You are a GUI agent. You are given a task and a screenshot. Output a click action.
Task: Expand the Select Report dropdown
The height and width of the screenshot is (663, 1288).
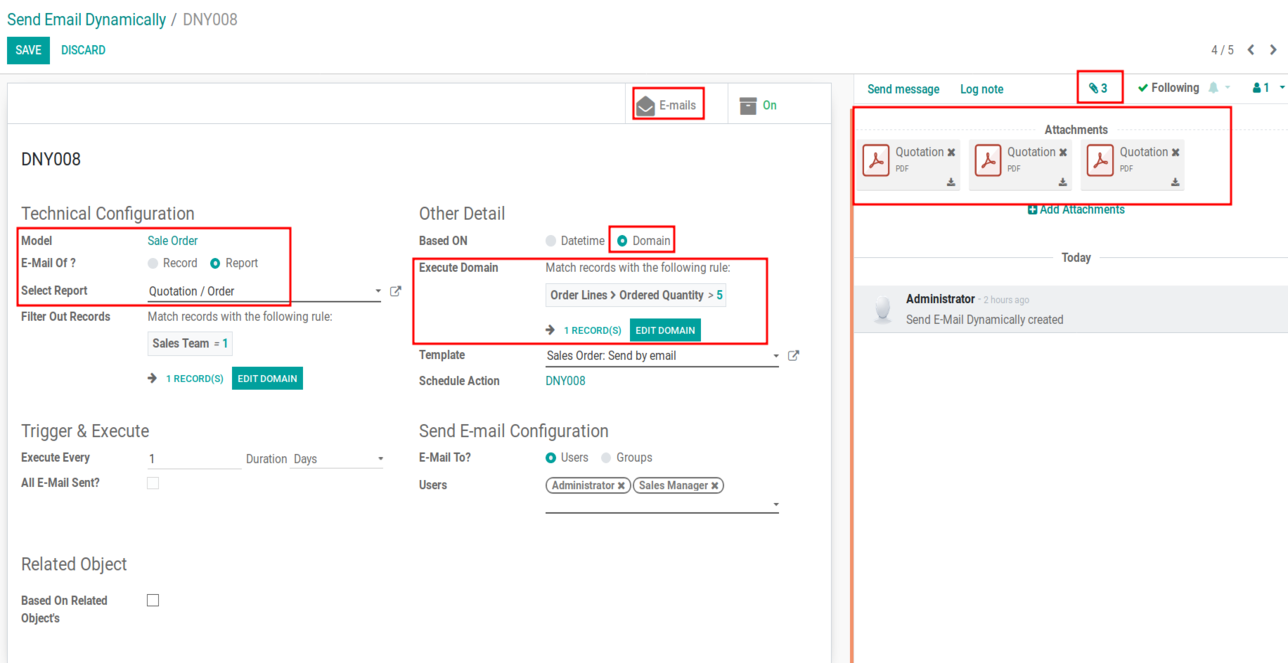[377, 292]
